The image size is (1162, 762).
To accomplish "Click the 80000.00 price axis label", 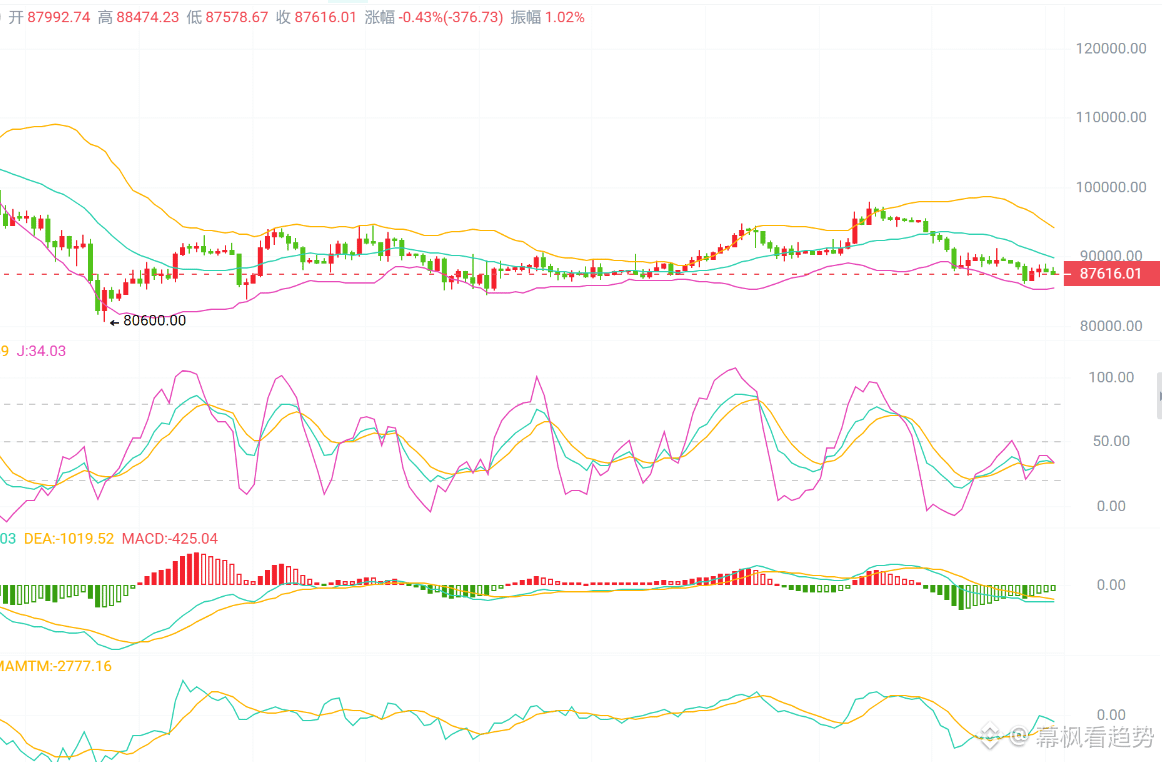I will click(1111, 326).
